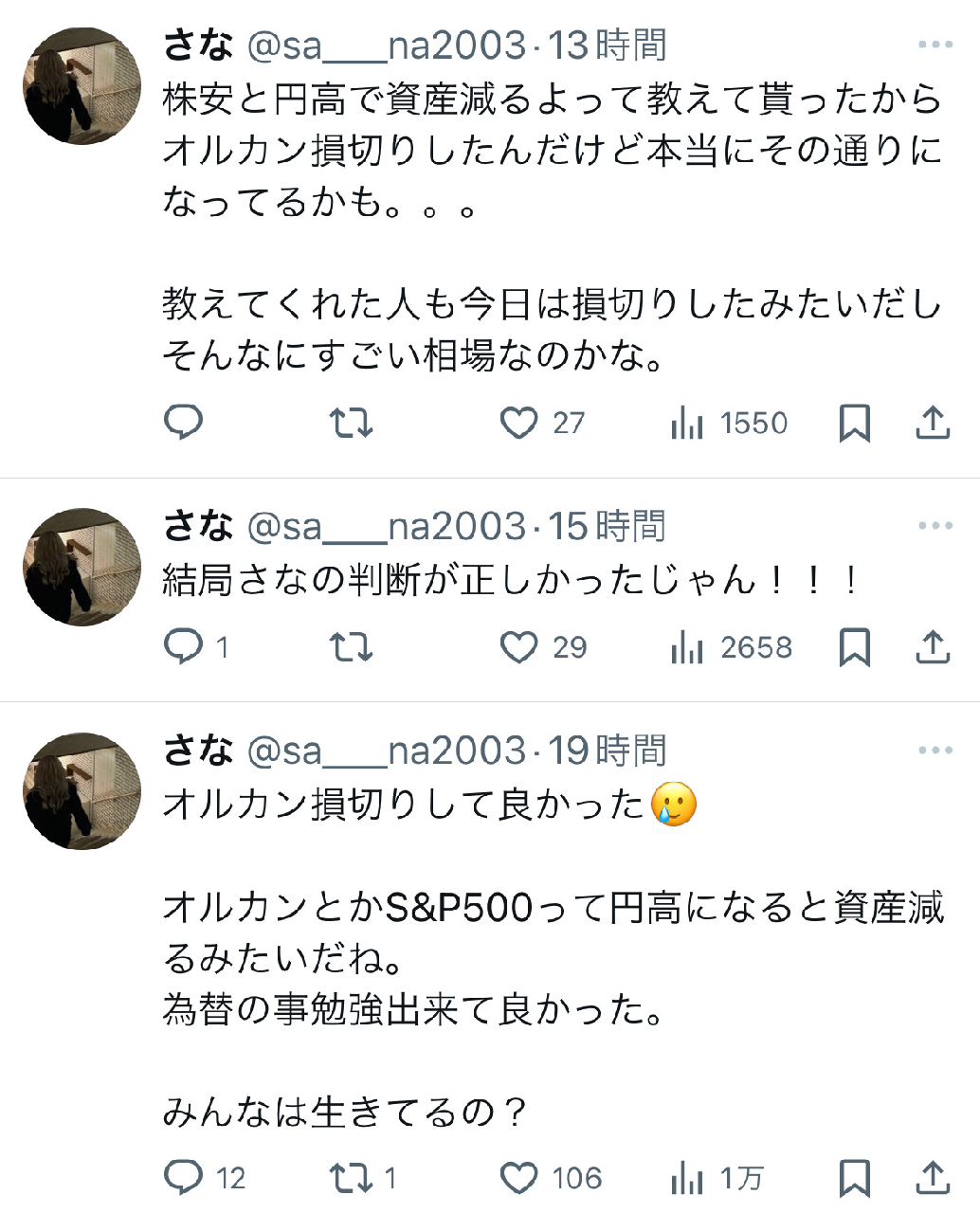Bookmark the 13時間 post
The height and width of the screenshot is (1213, 980).
tap(855, 423)
